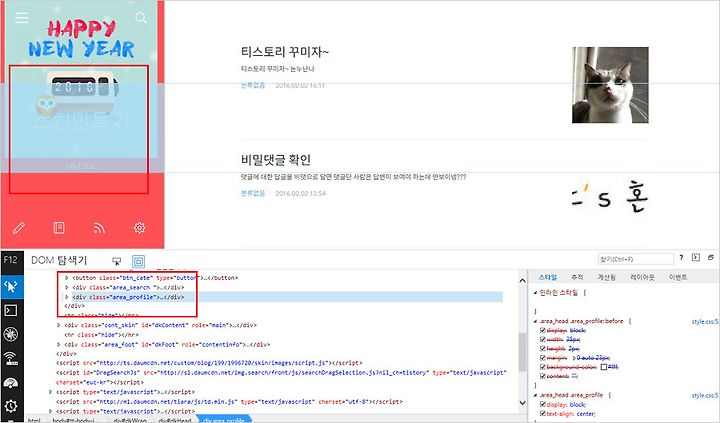Viewport: 720px width, 423px height.
Task: Switch to the 계산됨 tab
Action: click(x=607, y=277)
